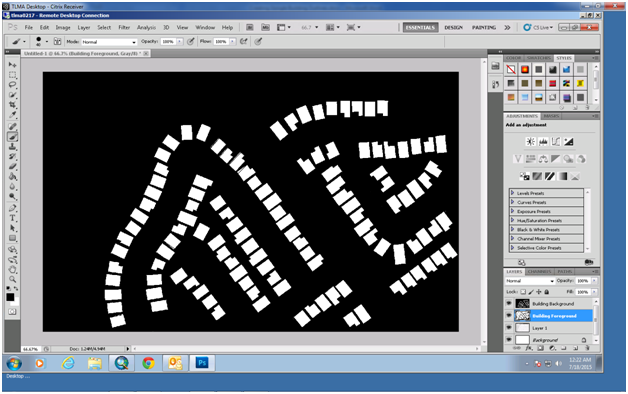Select the Clone Stamp tool
The height and width of the screenshot is (394, 628).
(13, 147)
